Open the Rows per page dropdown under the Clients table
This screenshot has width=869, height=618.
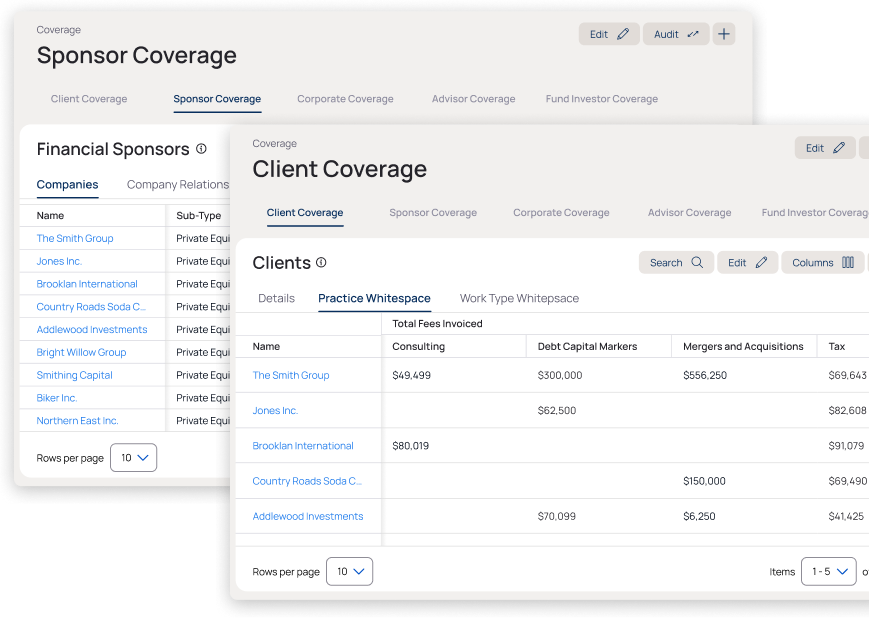click(349, 571)
